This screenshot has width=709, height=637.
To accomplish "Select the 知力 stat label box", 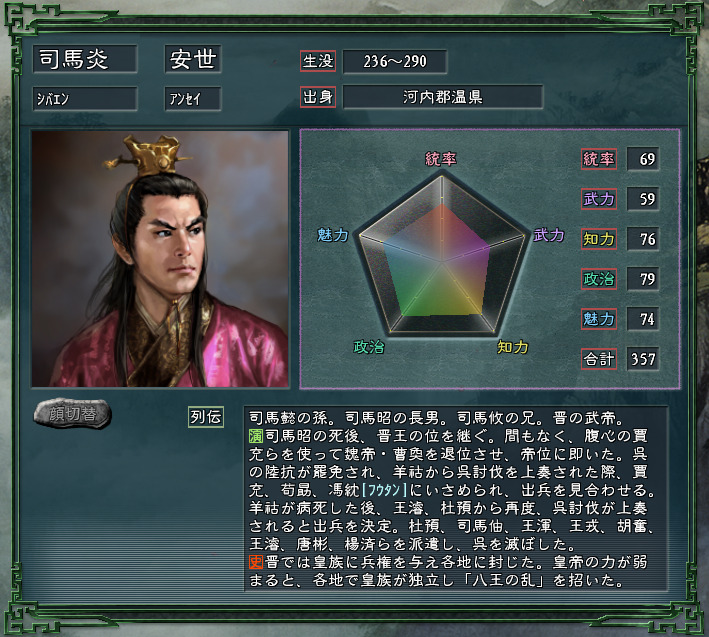I will [x=599, y=239].
